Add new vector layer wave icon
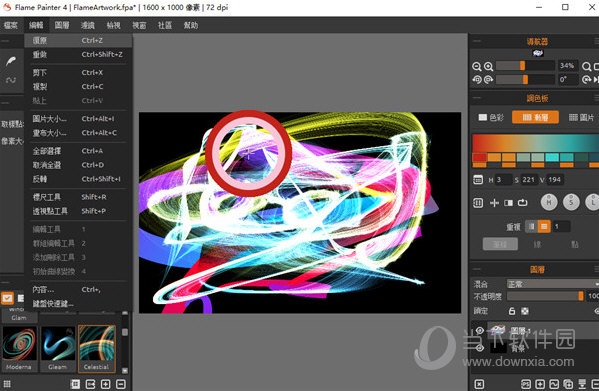The image size is (599, 391). click(554, 384)
